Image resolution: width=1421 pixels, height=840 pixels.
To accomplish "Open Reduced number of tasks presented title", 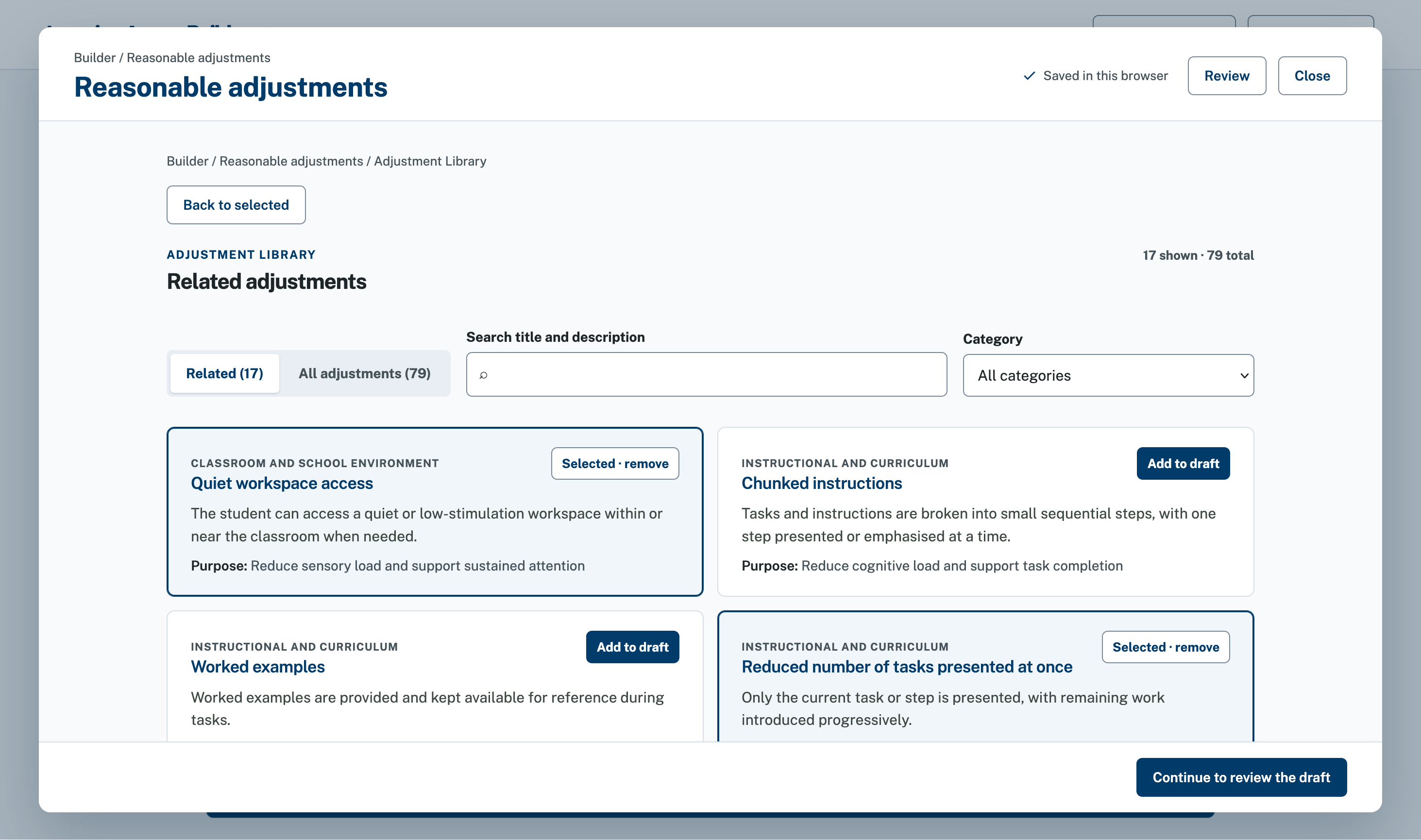I will tap(907, 667).
